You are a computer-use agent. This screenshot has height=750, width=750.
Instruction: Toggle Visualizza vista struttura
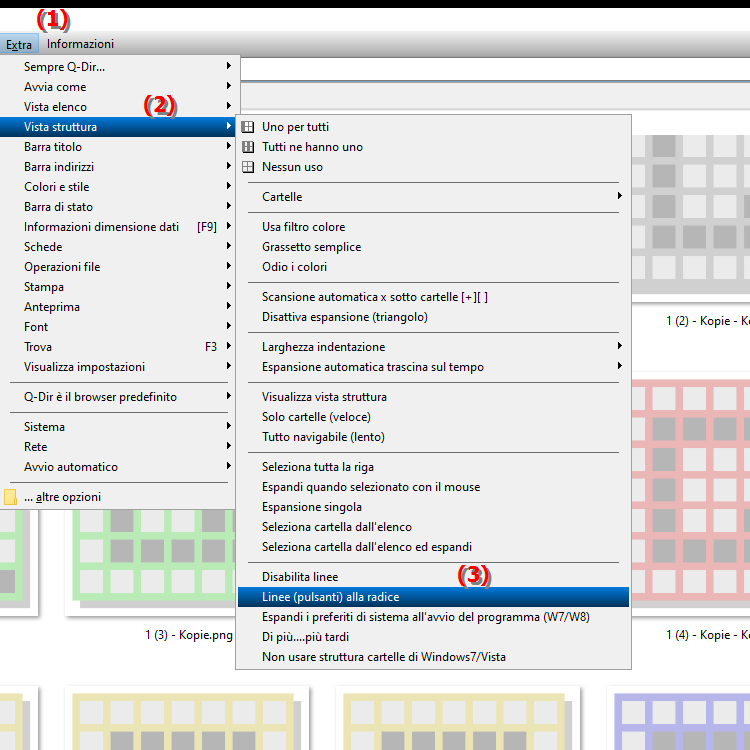pyautogui.click(x=433, y=397)
